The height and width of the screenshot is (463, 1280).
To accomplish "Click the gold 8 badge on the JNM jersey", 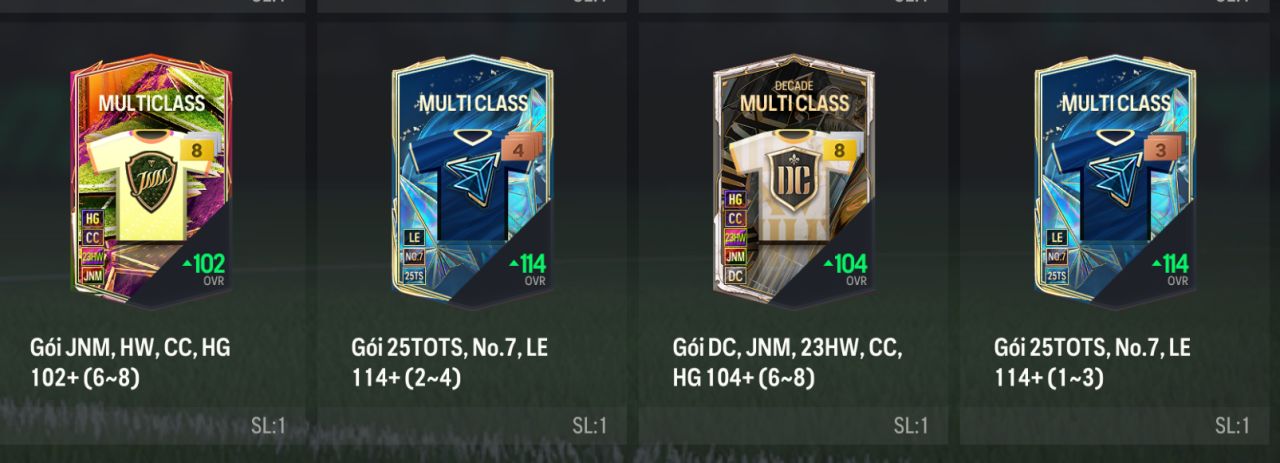I will 197,149.
